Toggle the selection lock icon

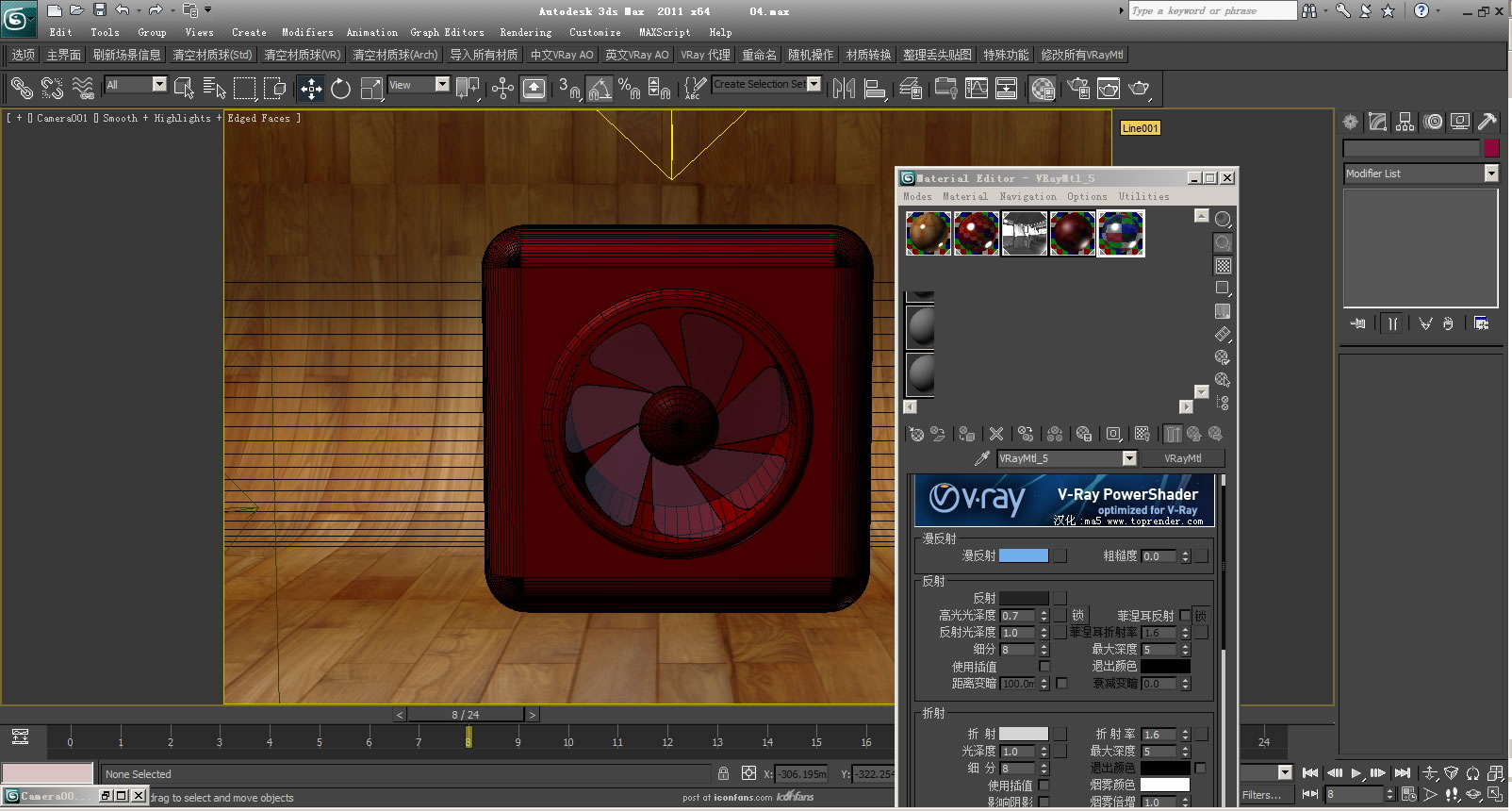[723, 773]
